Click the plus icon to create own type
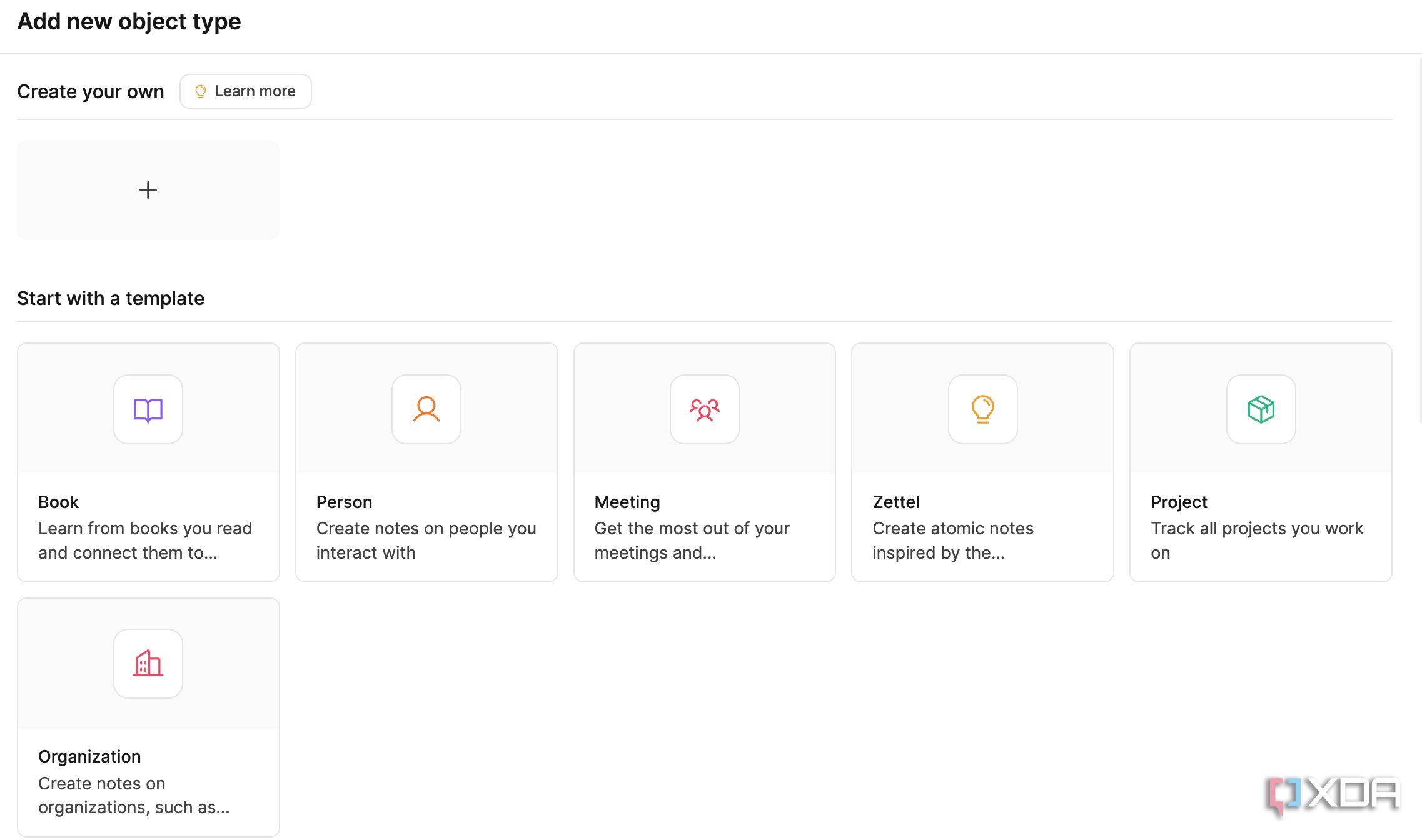 click(x=148, y=190)
